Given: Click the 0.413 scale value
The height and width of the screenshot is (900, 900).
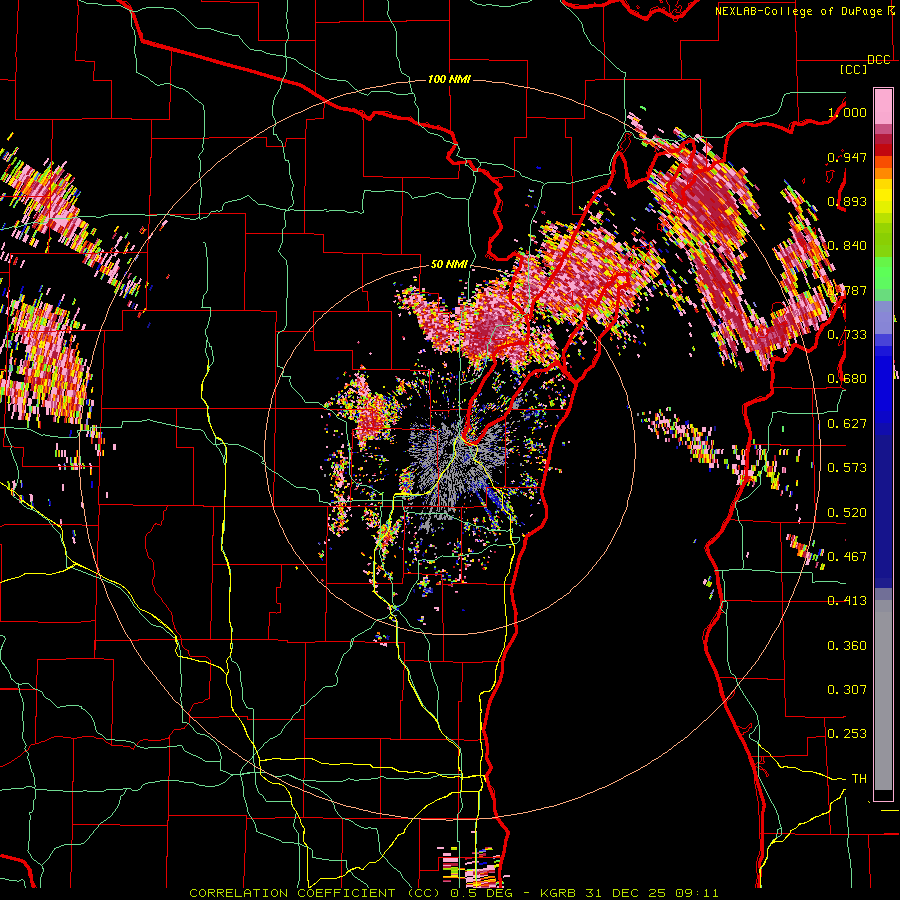Looking at the screenshot, I should 847,601.
